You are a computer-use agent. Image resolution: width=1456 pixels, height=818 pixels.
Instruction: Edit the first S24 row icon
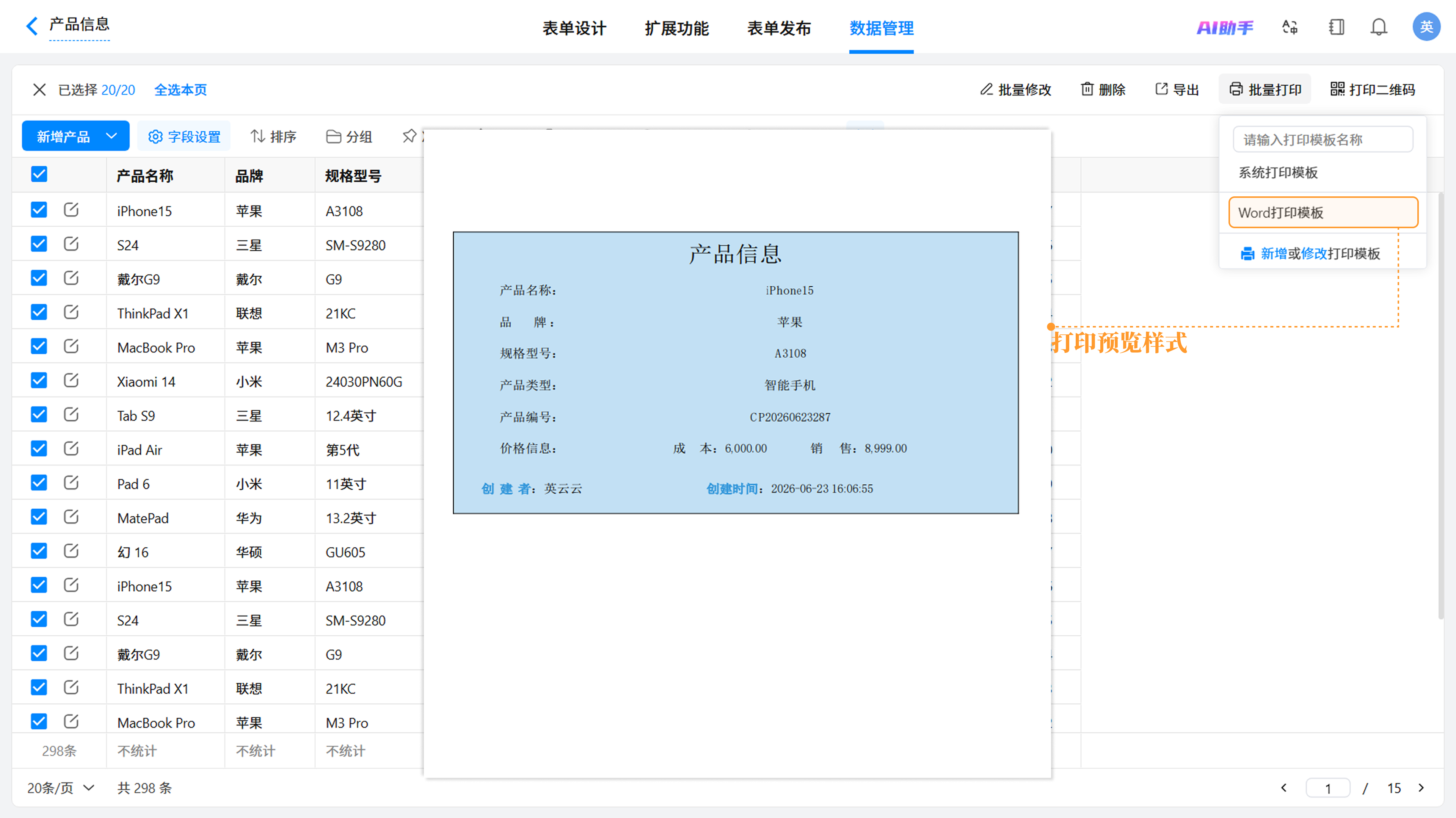point(71,244)
